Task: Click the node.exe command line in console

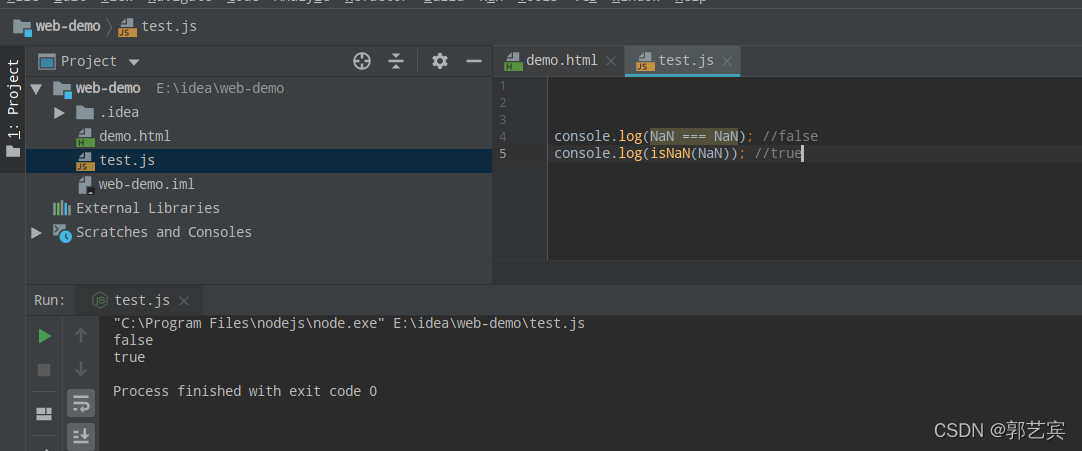Action: (348, 323)
